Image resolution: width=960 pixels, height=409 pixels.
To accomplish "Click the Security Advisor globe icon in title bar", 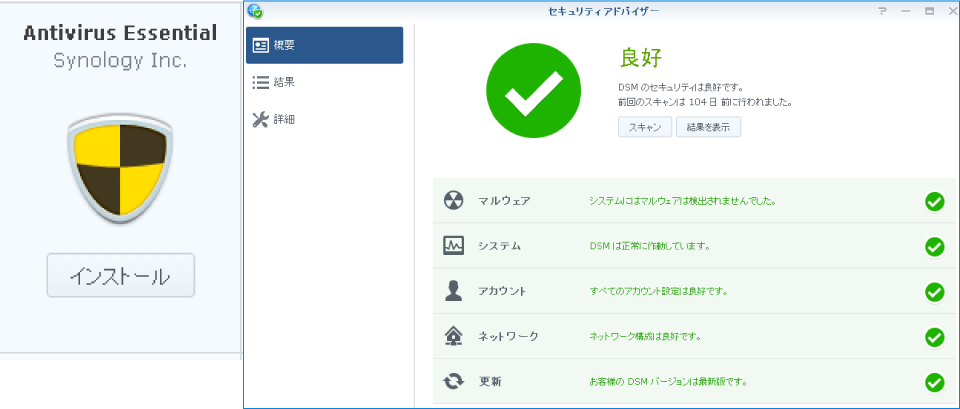I will pos(255,11).
